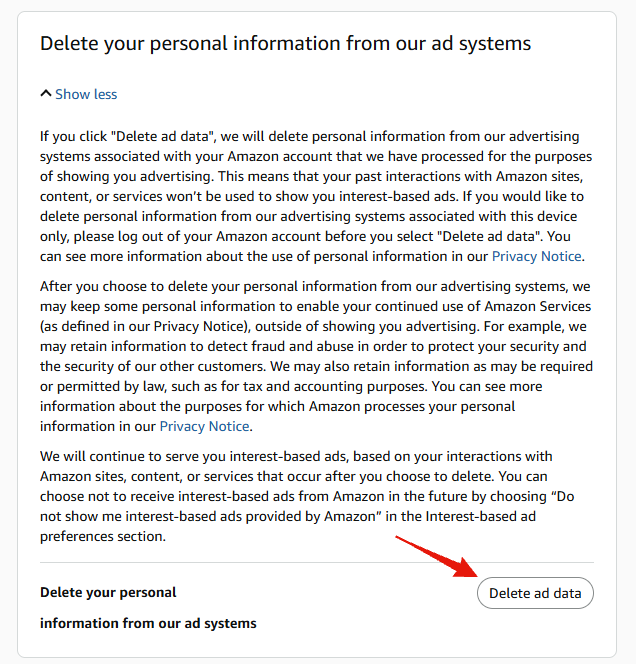The height and width of the screenshot is (664, 636).
Task: Click the upward chevron beside Show less
Action: pyautogui.click(x=46, y=94)
